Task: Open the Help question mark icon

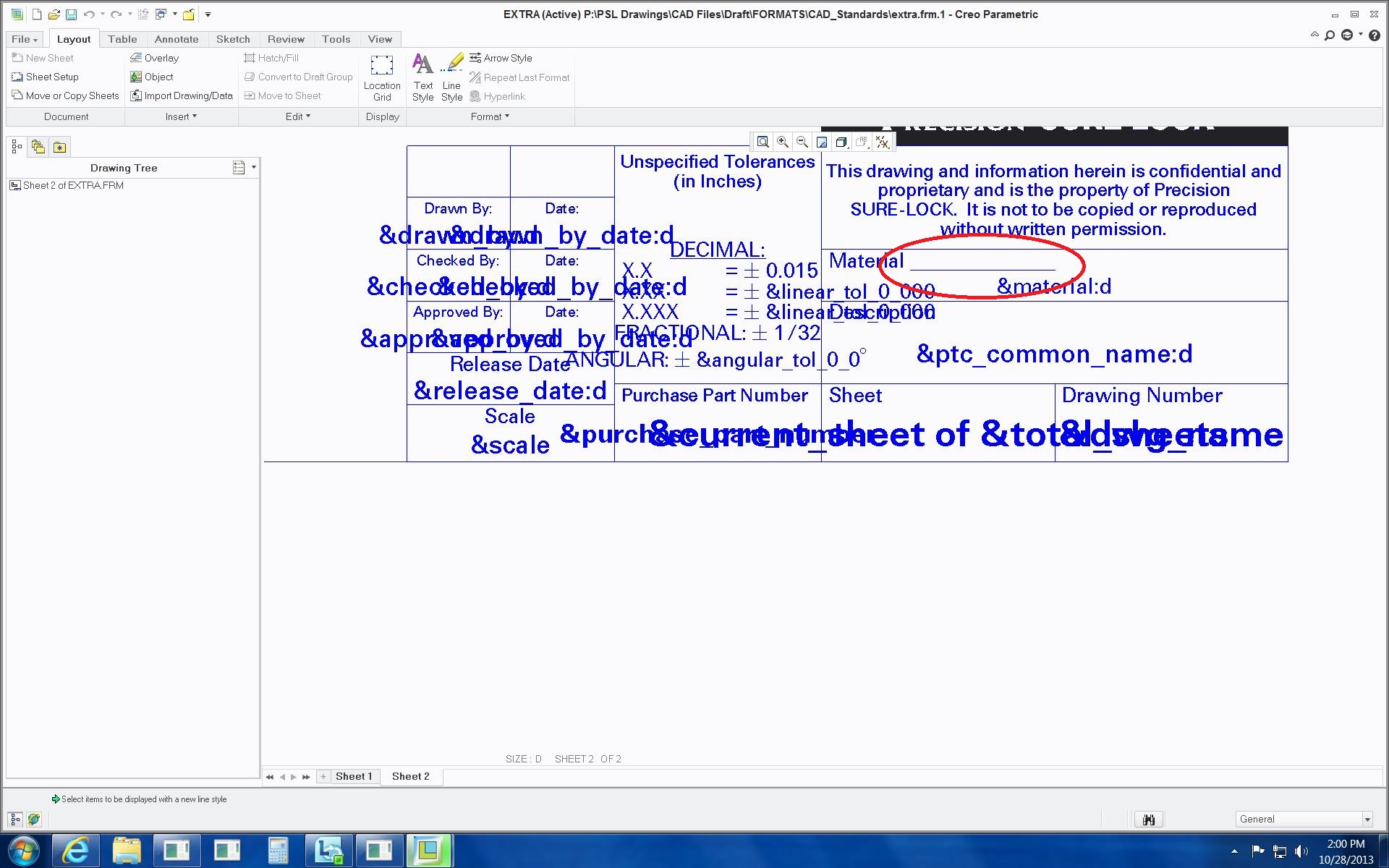Action: point(1374,35)
